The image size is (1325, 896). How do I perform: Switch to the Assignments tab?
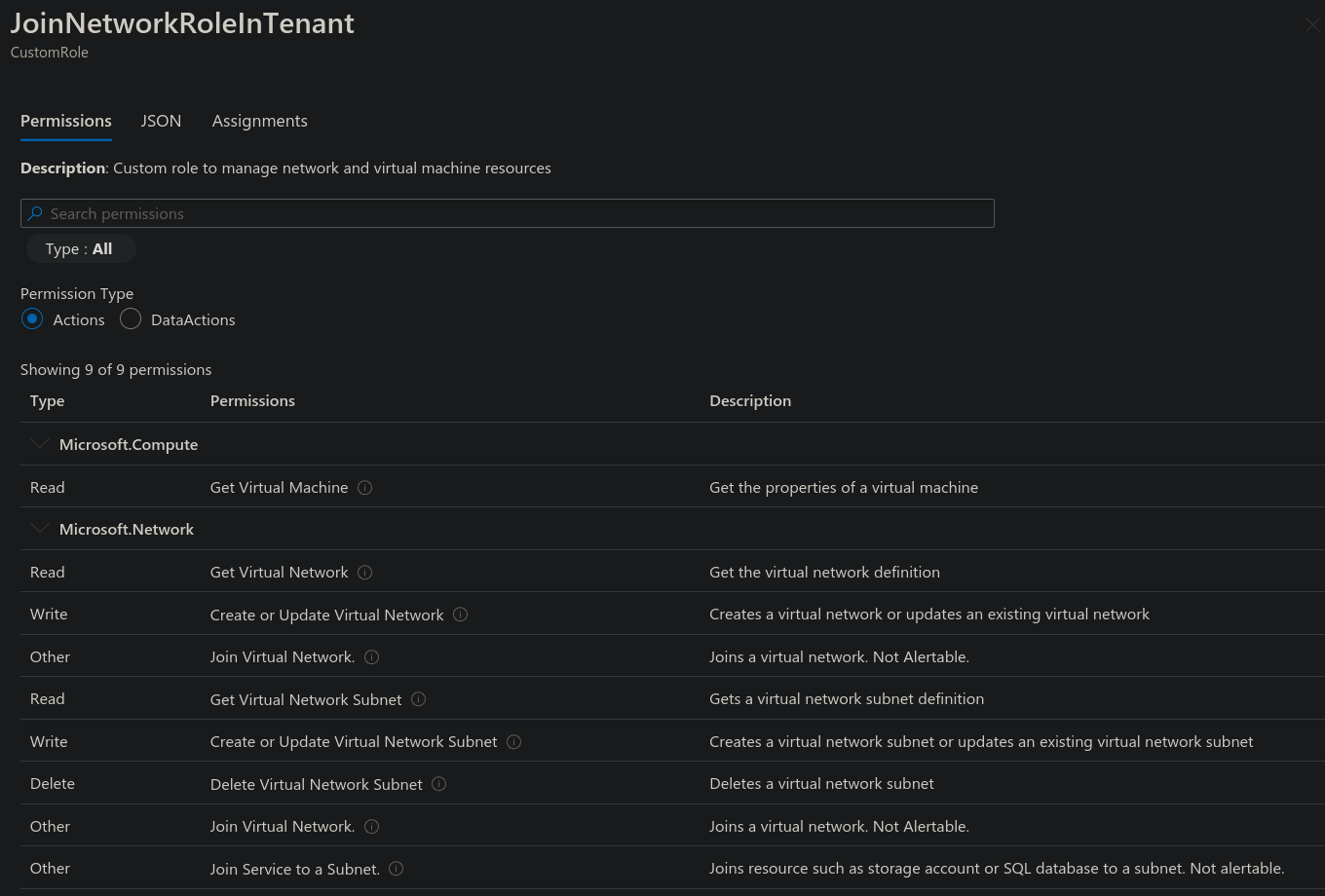[x=260, y=121]
